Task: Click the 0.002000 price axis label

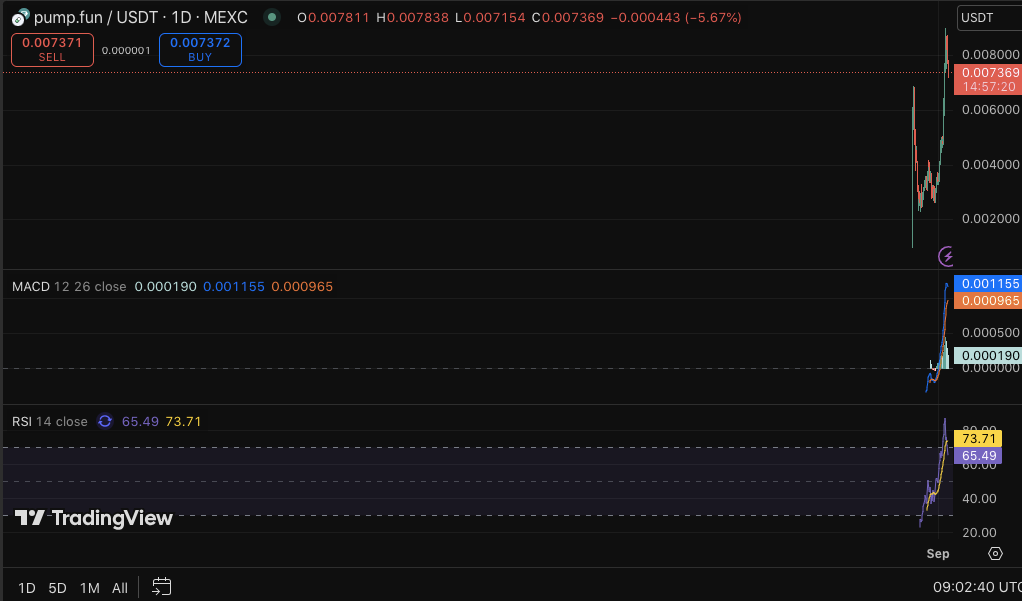Action: [x=991, y=218]
